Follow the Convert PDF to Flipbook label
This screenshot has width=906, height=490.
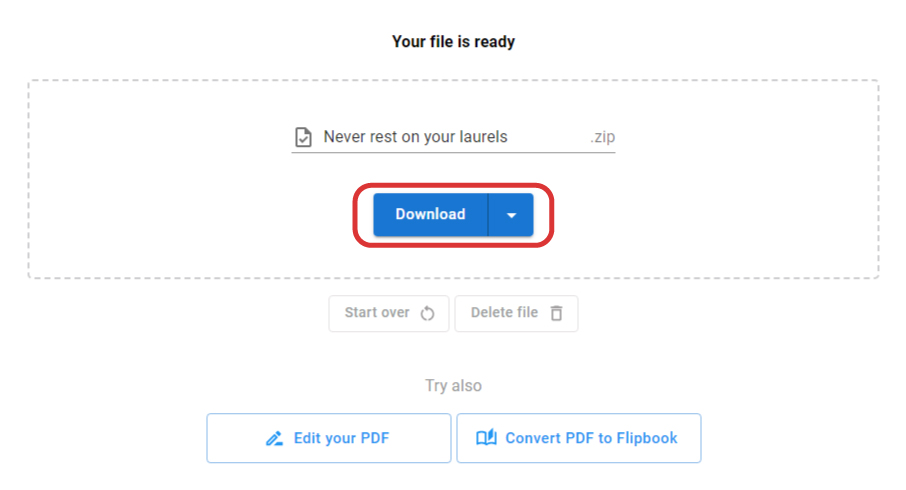pyautogui.click(x=591, y=438)
